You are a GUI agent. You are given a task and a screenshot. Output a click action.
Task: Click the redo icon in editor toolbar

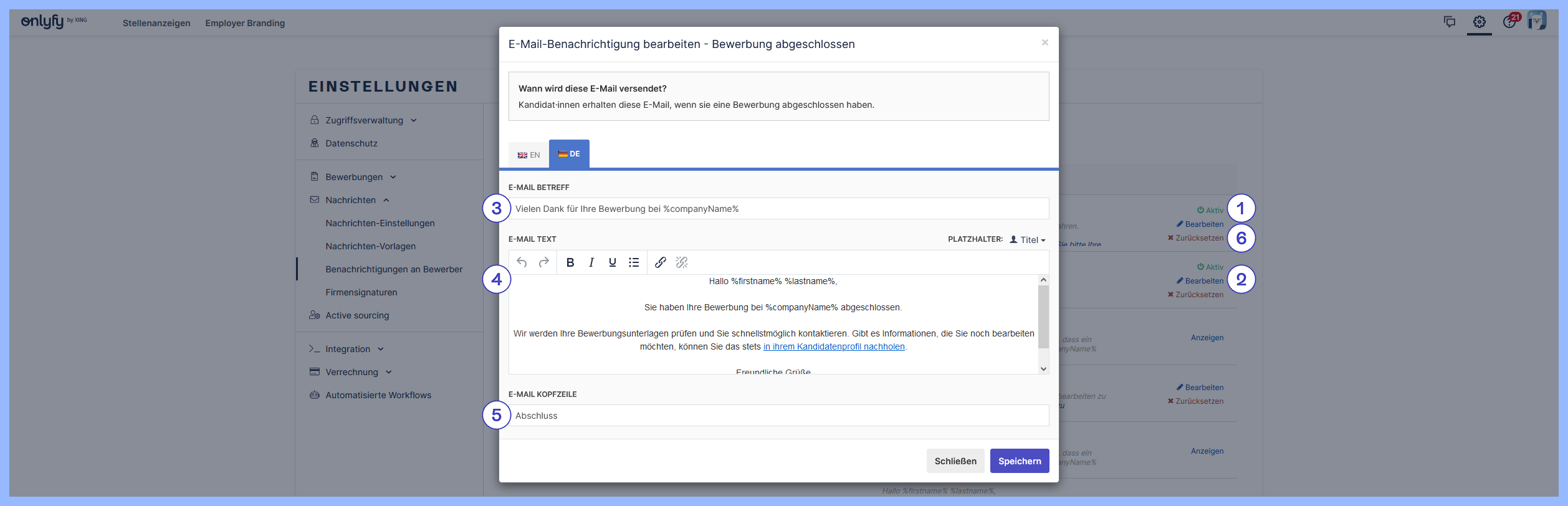543,262
